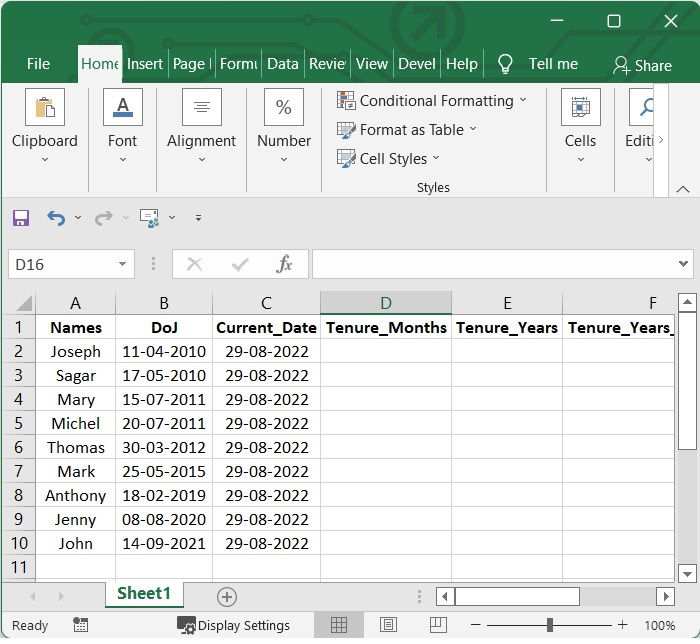The image size is (700, 644).
Task: Add a new sheet with plus icon
Action: (x=227, y=597)
